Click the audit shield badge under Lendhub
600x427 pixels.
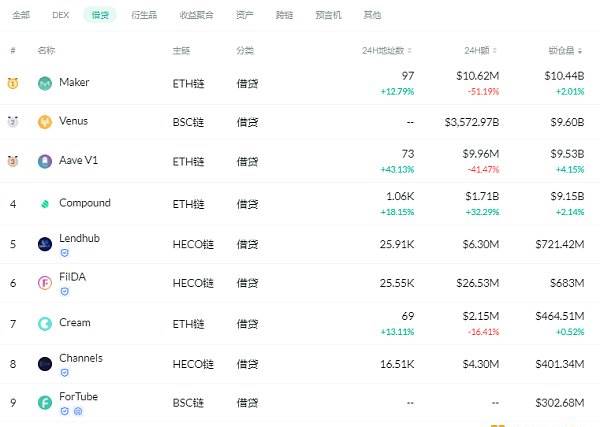(65, 253)
